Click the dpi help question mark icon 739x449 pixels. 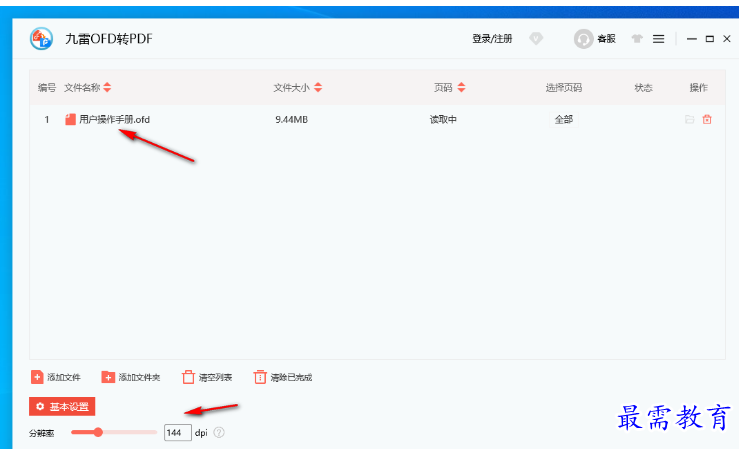click(219, 433)
